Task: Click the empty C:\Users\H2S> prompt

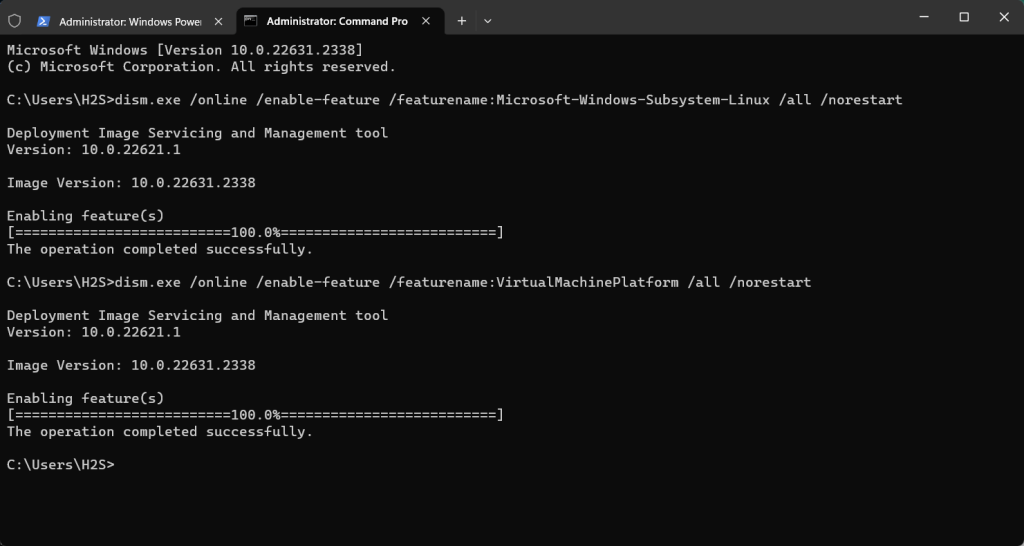Action: pyautogui.click(x=61, y=464)
